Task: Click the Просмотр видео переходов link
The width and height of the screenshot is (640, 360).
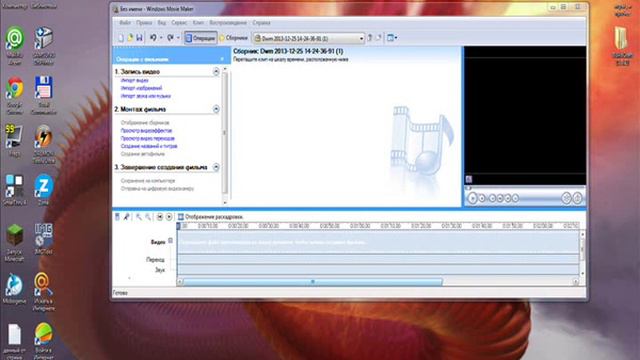Action: [147, 138]
